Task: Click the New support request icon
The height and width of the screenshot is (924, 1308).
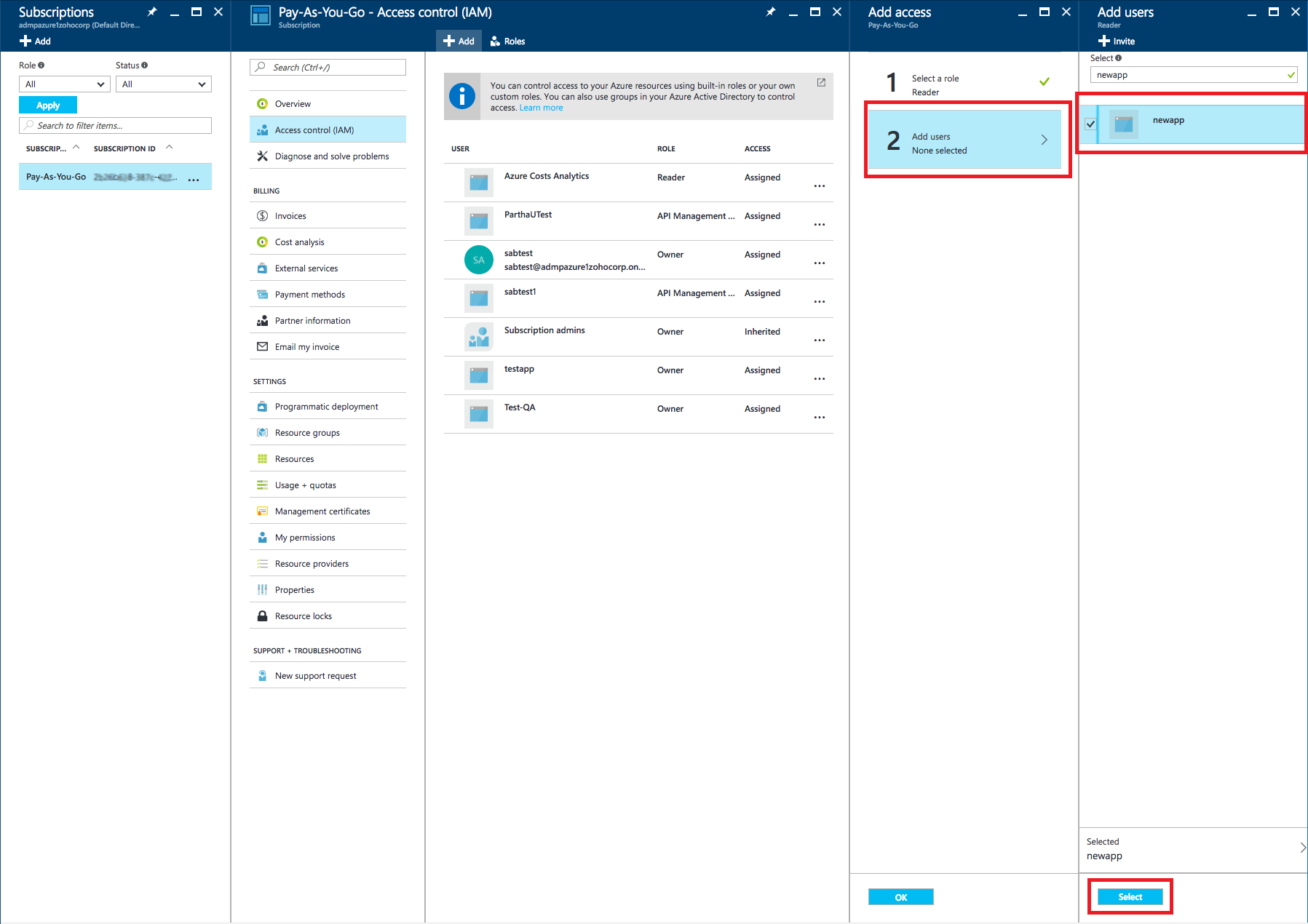Action: [262, 676]
